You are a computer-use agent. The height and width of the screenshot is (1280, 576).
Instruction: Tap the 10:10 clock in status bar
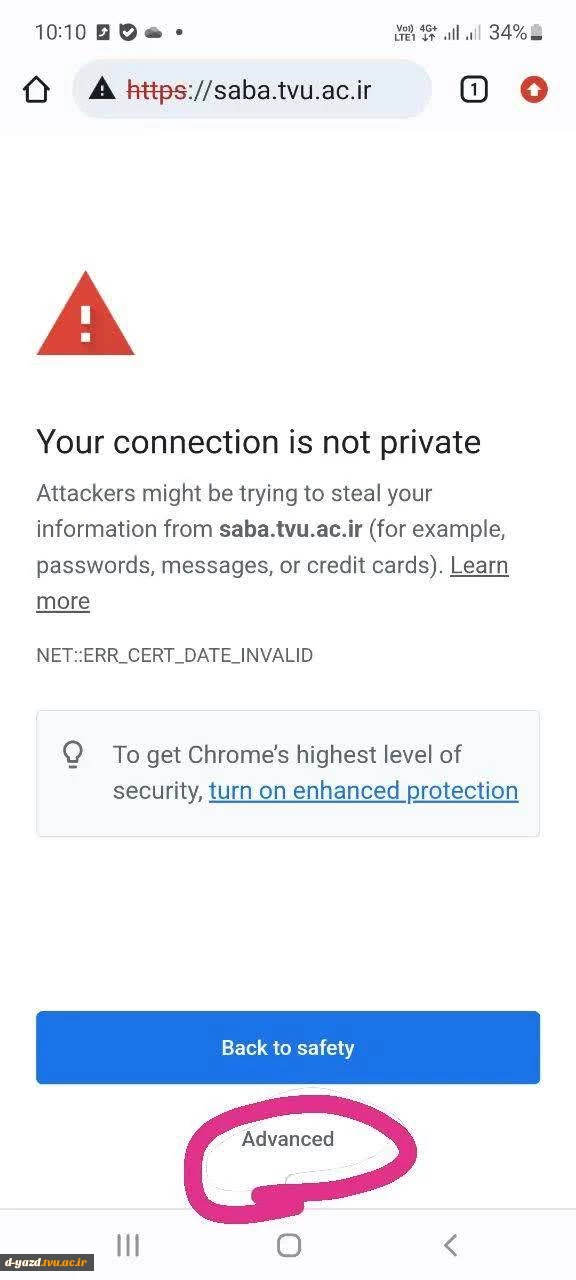[61, 33]
